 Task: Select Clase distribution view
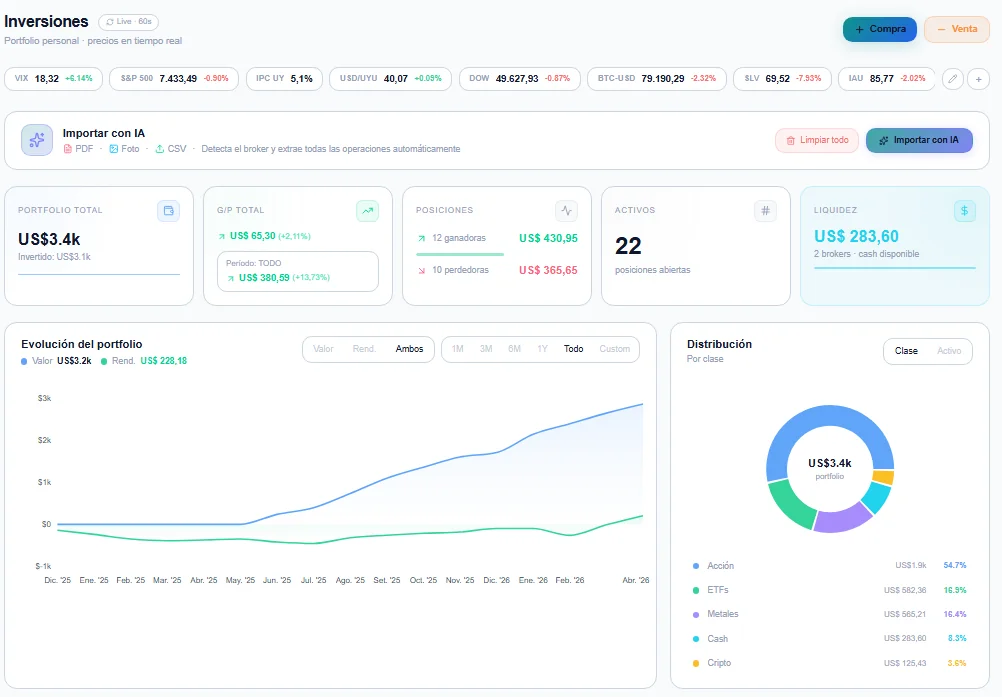906,351
